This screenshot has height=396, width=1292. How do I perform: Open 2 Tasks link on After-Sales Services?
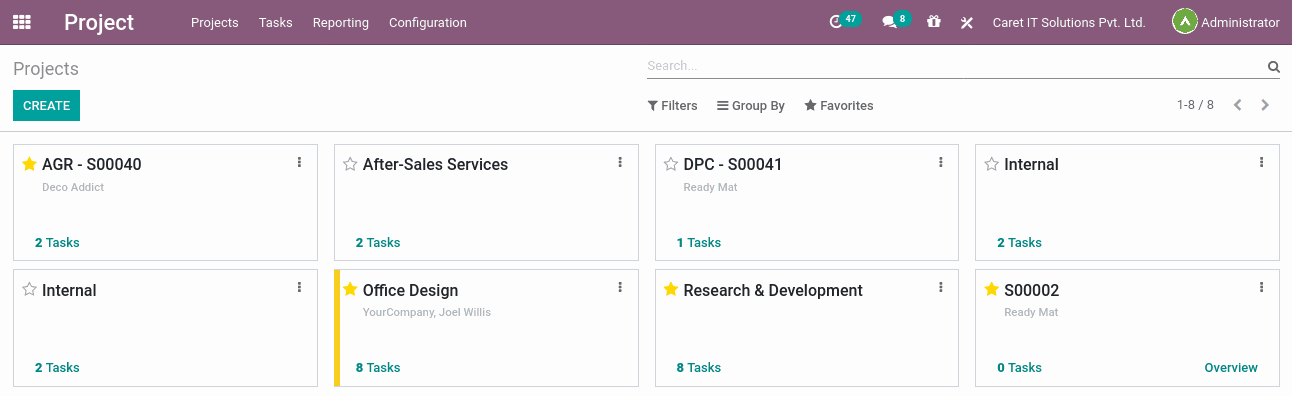378,242
